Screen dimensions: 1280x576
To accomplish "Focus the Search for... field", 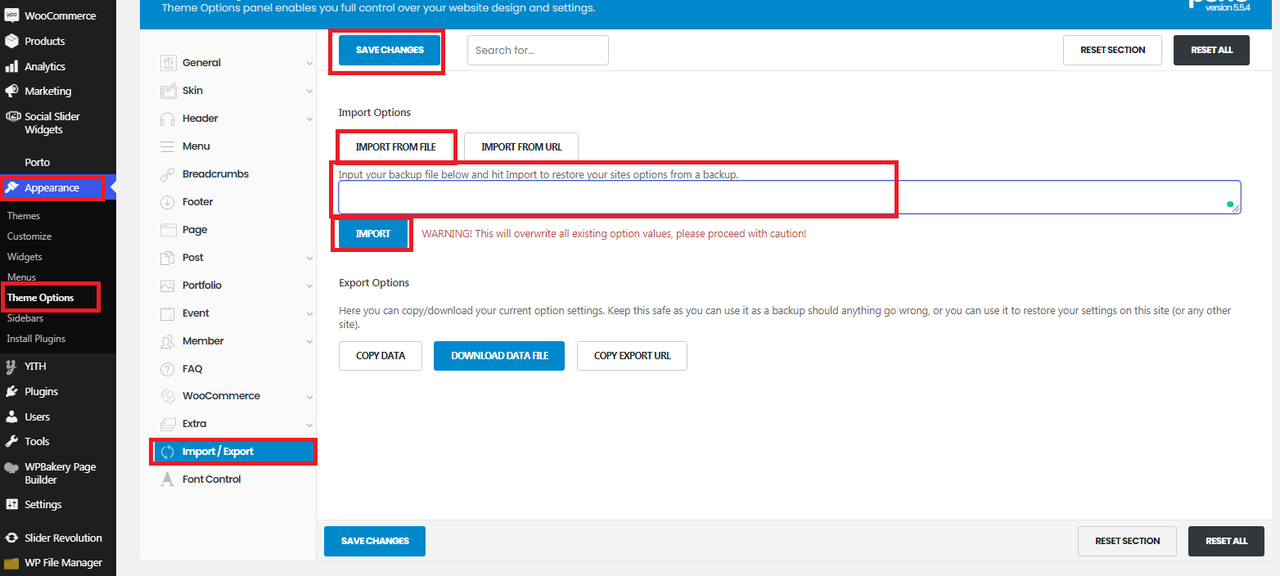I will pos(538,50).
